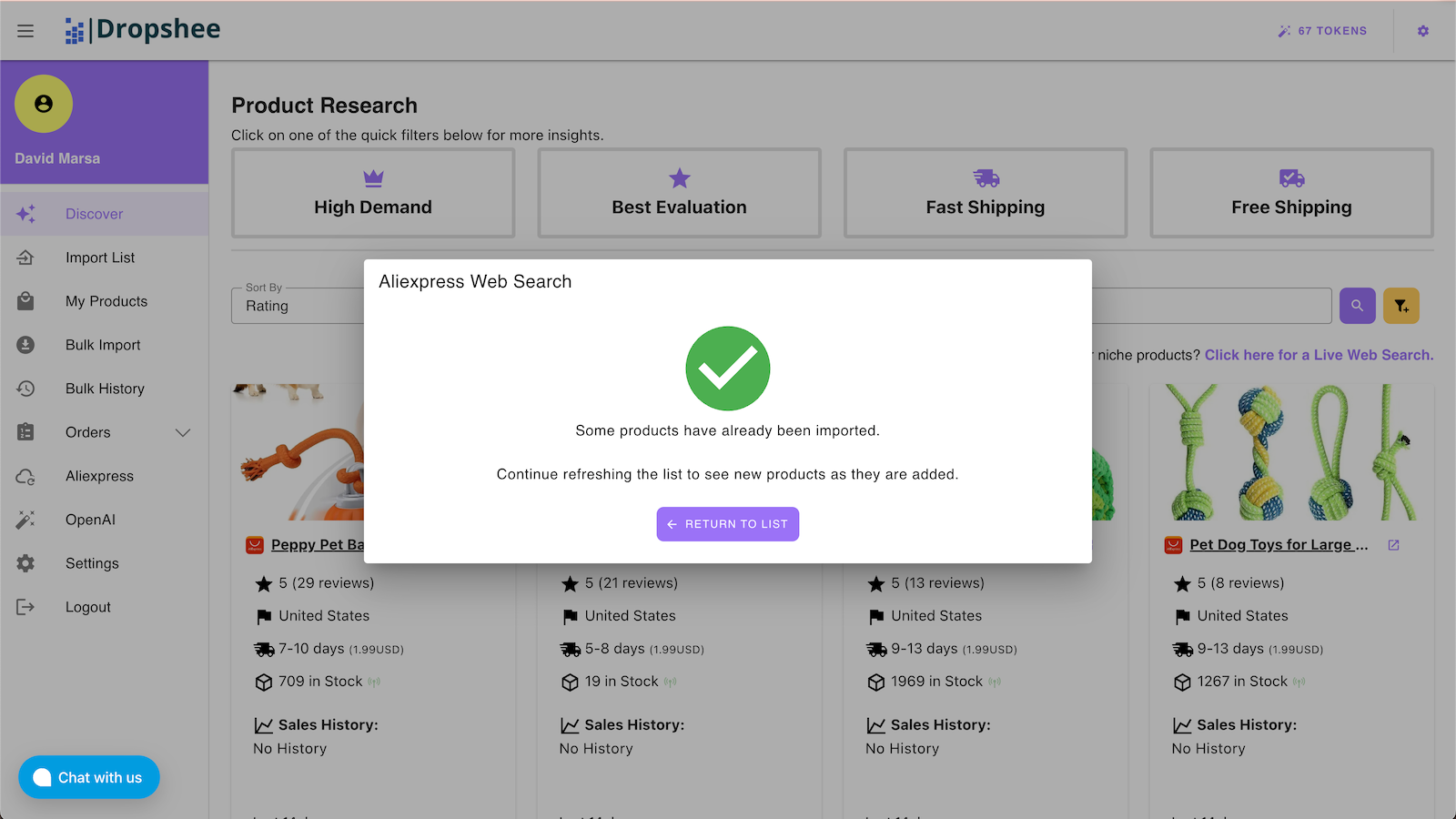Go to My Products page
This screenshot has height=819, width=1456.
point(105,301)
